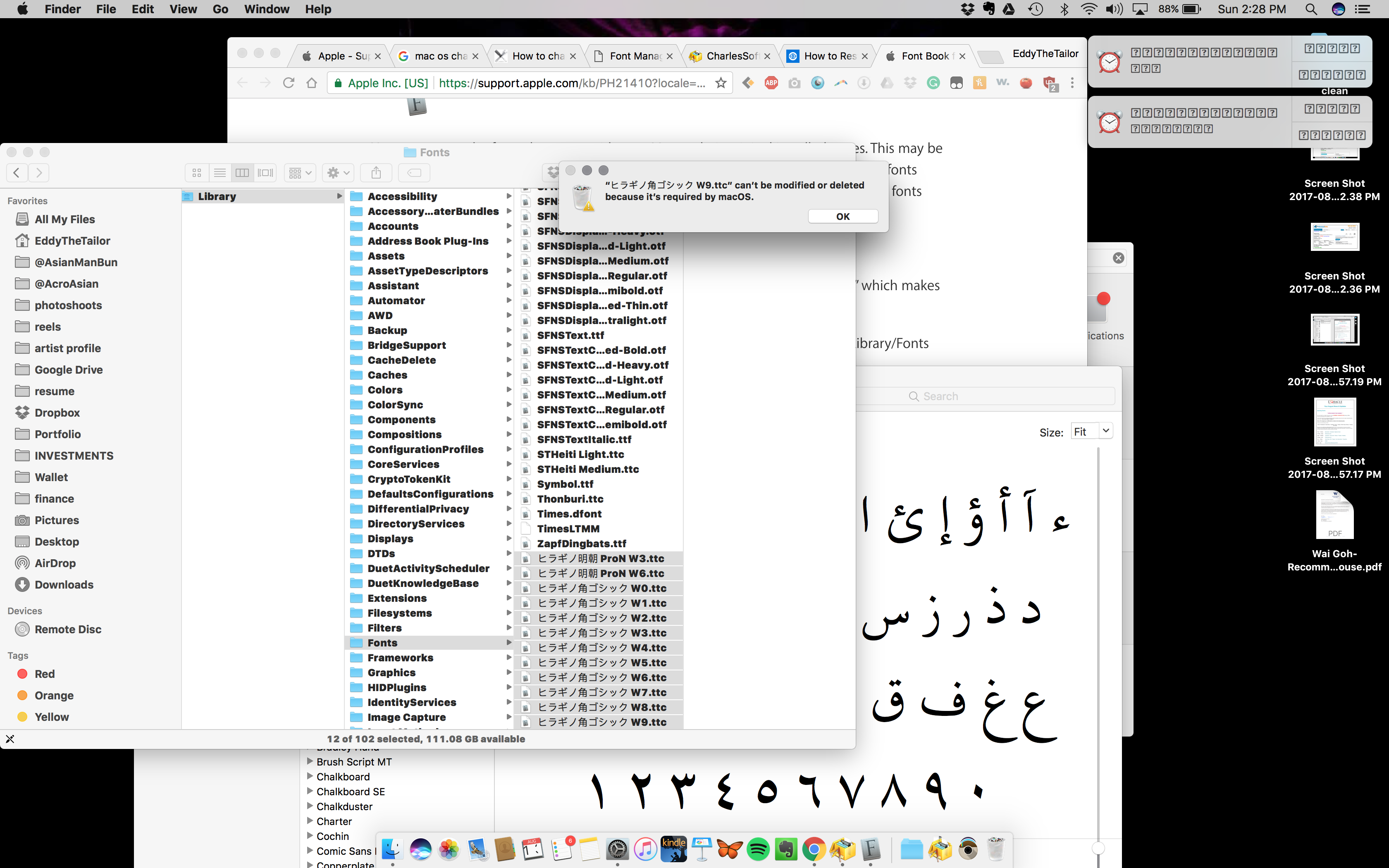Hide the Finder path bar toggle icon
The width and height of the screenshot is (1389, 868).
pyautogui.click(x=10, y=739)
